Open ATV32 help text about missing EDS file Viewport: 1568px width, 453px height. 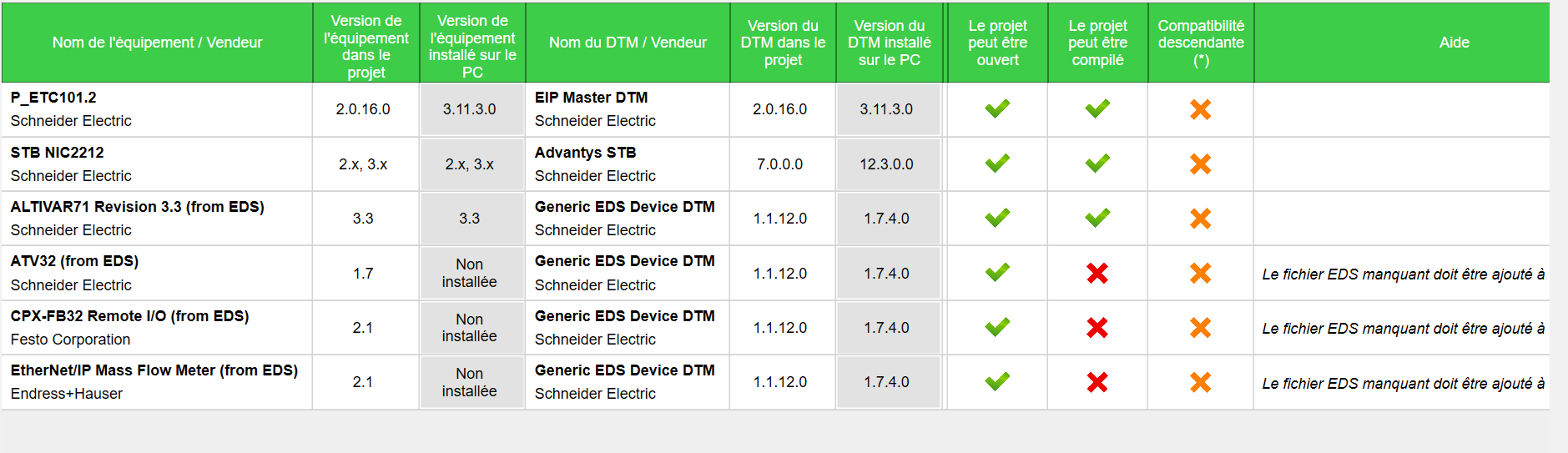coord(1403,274)
